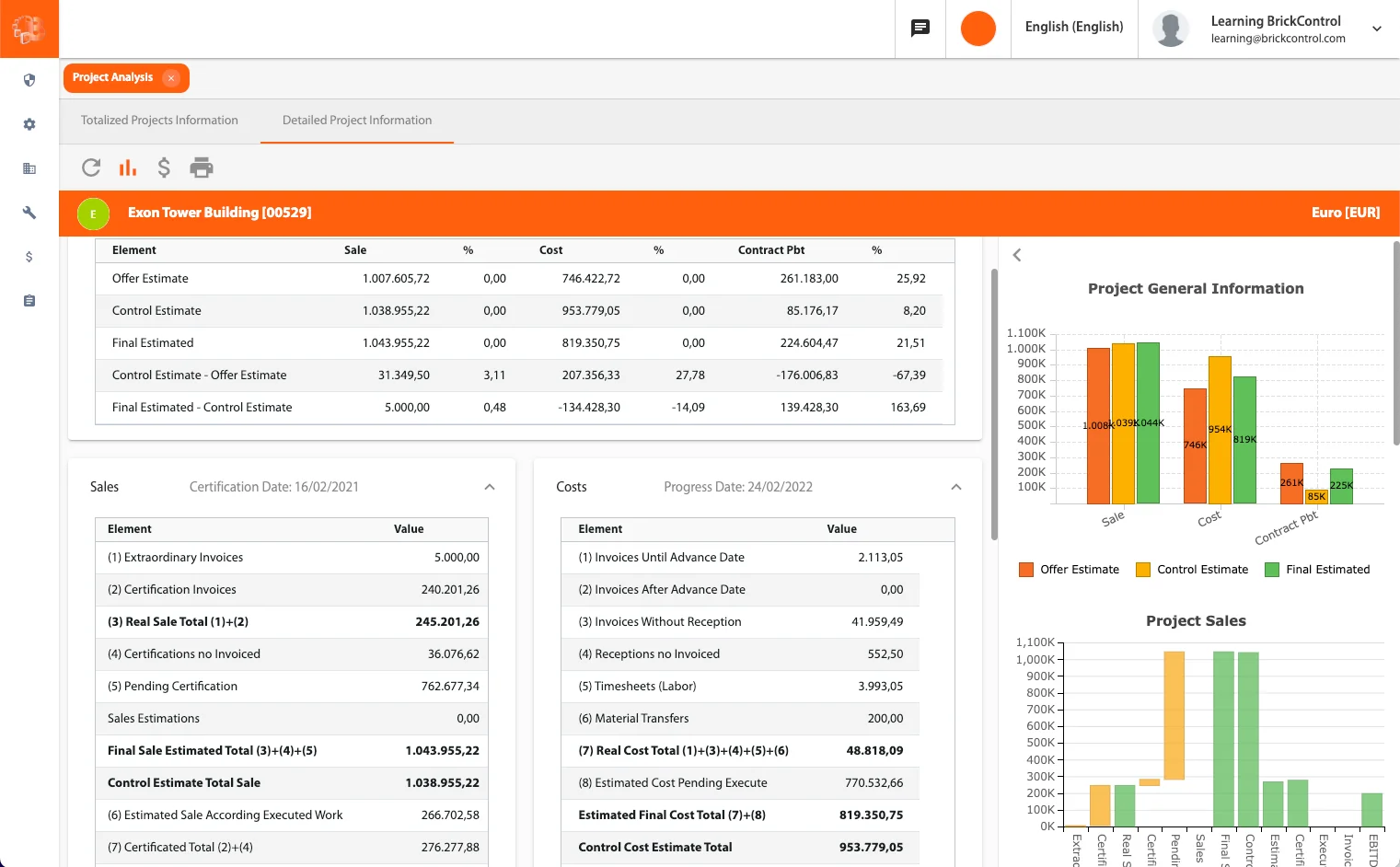This screenshot has width=1400, height=867.
Task: Expand the account menu for Learning BrickControl
Action: [1376, 29]
